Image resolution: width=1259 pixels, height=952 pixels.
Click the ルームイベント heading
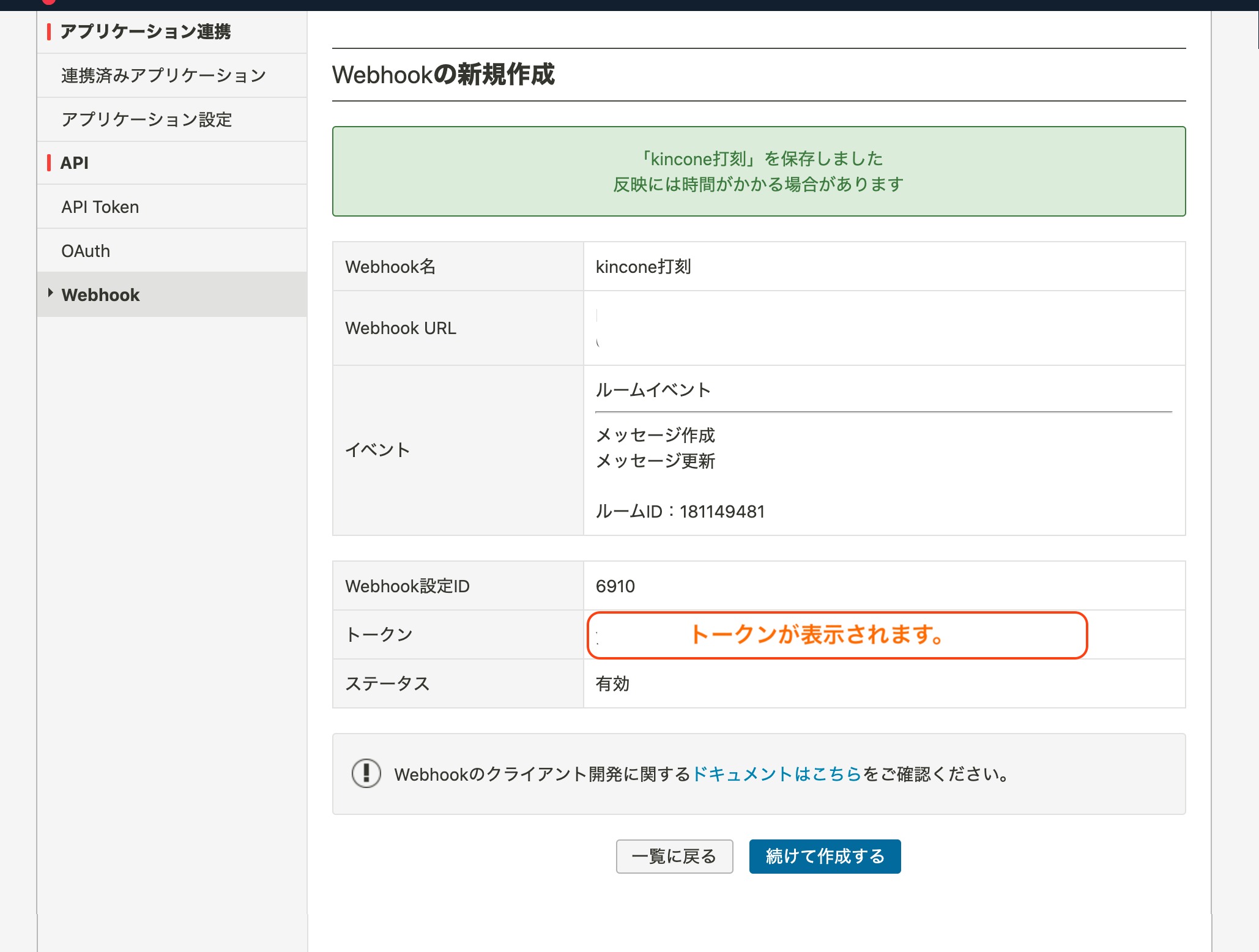click(653, 390)
